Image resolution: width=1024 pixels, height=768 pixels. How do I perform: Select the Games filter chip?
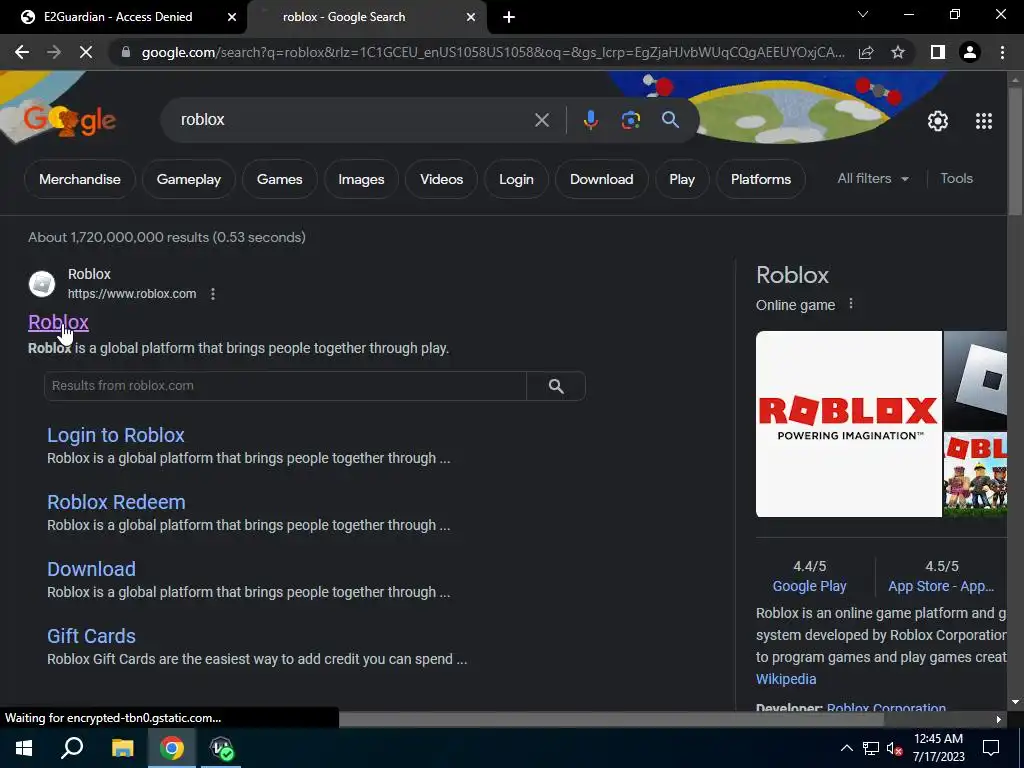click(x=280, y=179)
